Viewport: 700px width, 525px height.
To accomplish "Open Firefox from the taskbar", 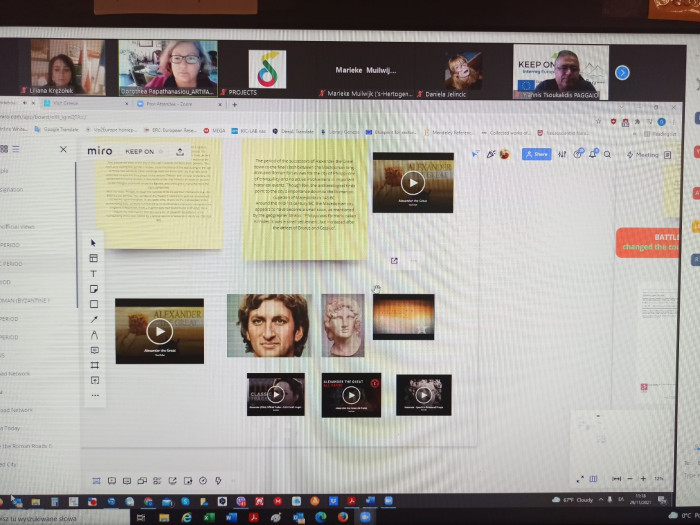I will 343,517.
